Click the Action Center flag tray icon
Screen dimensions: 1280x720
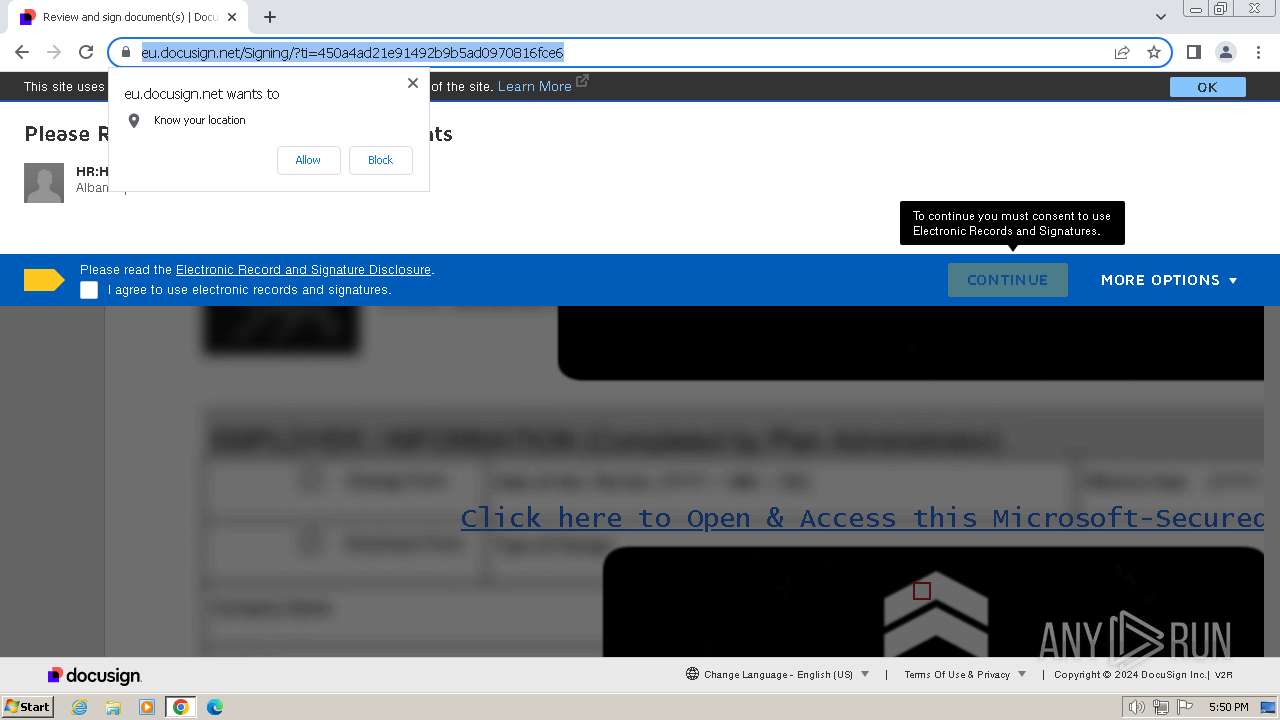1185,707
